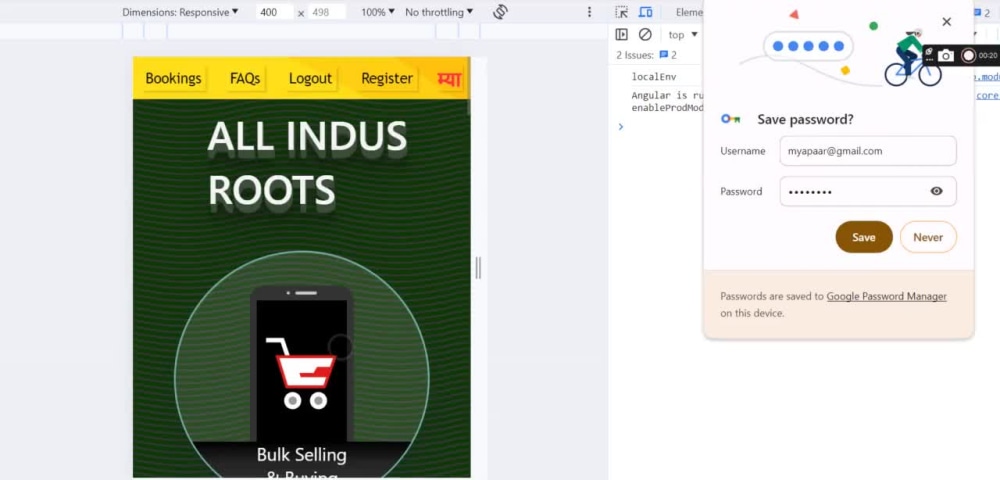Click the 2 Issues text in console
This screenshot has width=1000, height=480.
coord(635,55)
